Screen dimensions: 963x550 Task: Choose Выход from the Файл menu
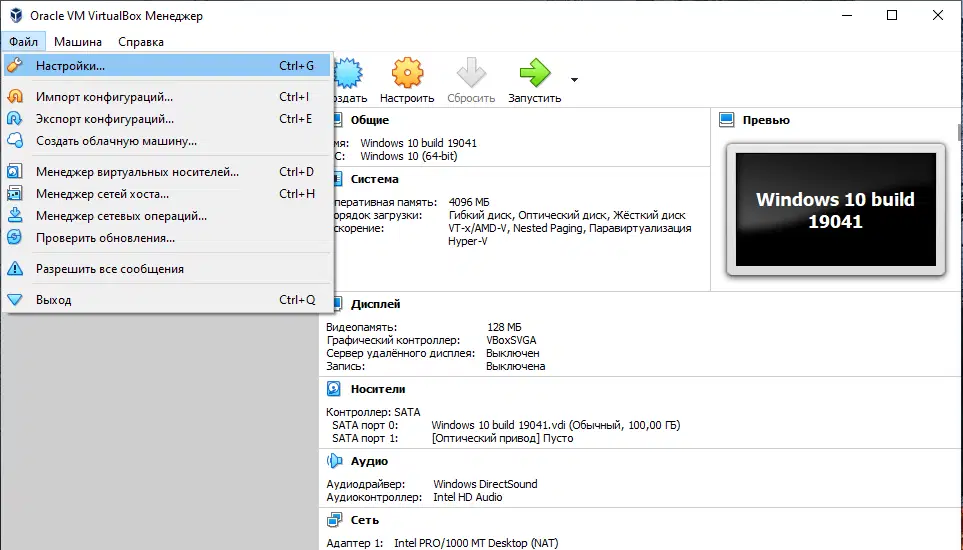pos(167,300)
